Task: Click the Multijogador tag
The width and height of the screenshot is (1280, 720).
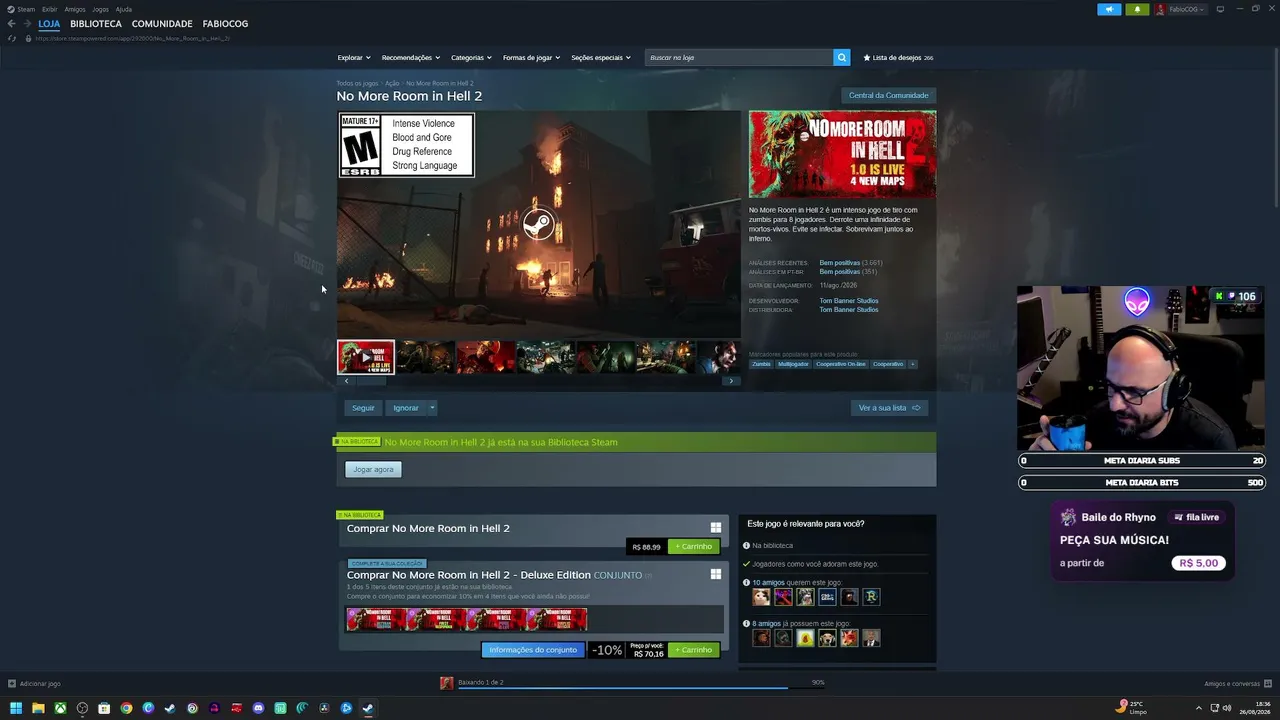Action: click(794, 364)
